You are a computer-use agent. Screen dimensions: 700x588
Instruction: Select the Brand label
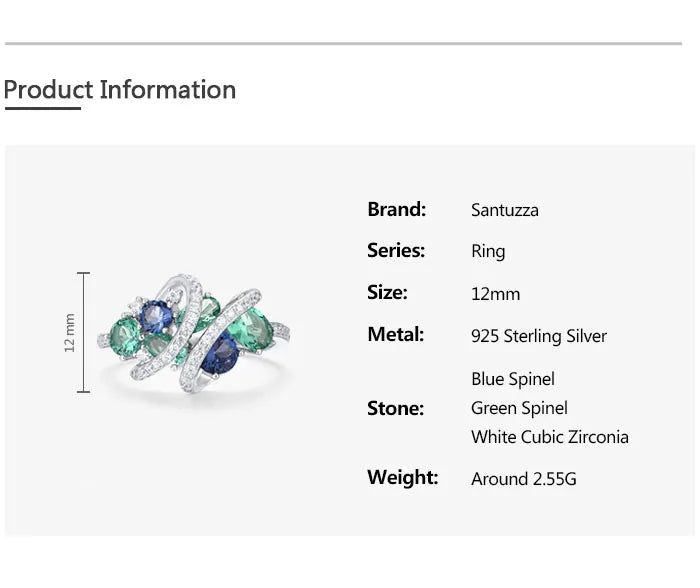(x=396, y=209)
